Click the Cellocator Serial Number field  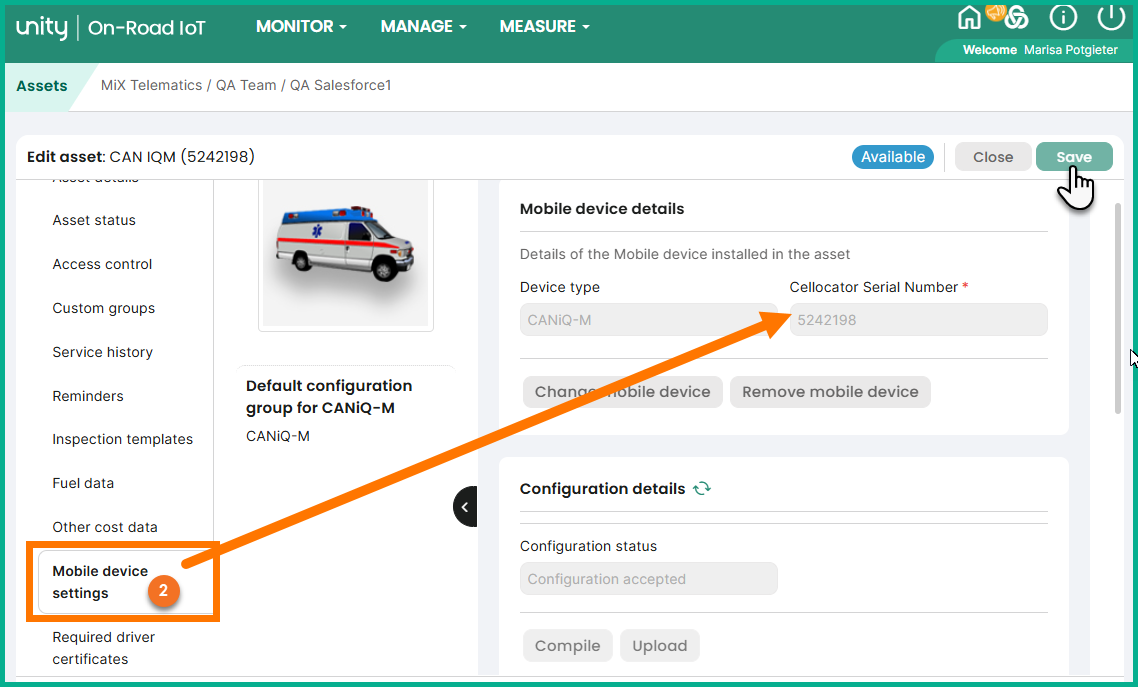coord(918,320)
